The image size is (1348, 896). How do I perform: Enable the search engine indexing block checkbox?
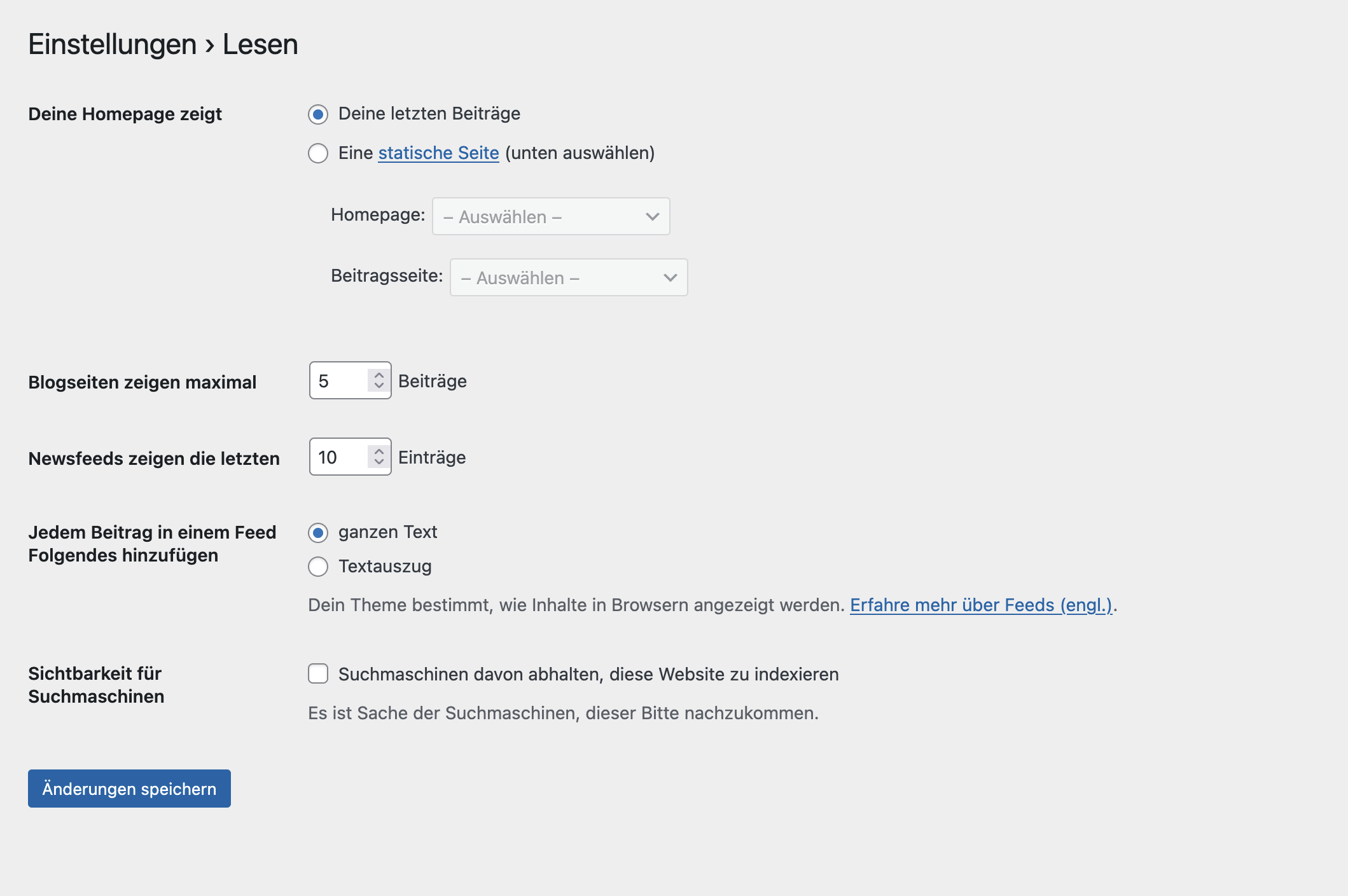[318, 673]
